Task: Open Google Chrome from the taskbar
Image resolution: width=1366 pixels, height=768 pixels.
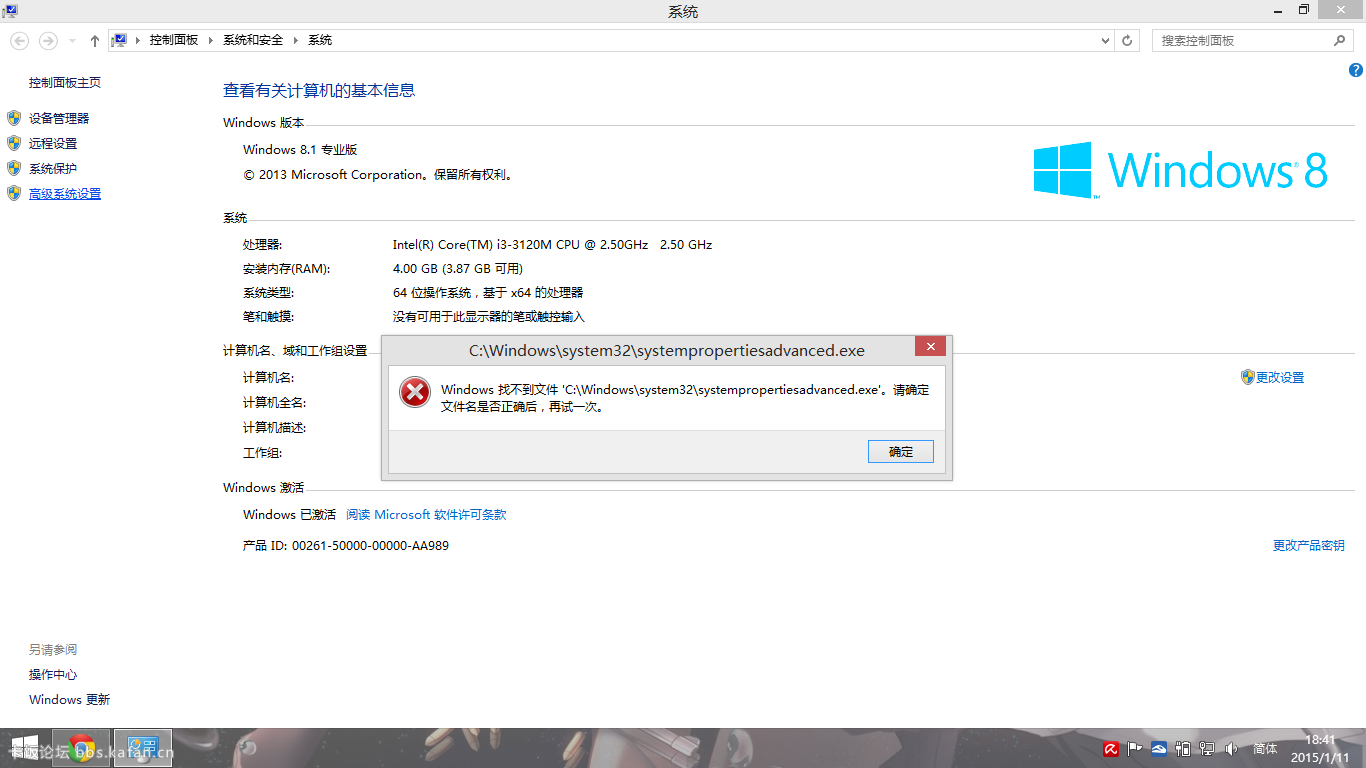Action: [x=81, y=748]
